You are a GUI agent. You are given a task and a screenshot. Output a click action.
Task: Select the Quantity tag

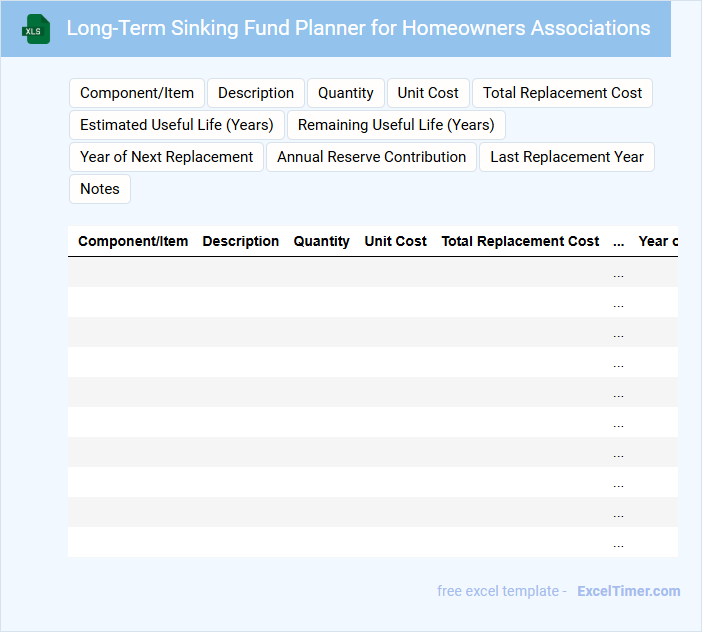pyautogui.click(x=346, y=93)
